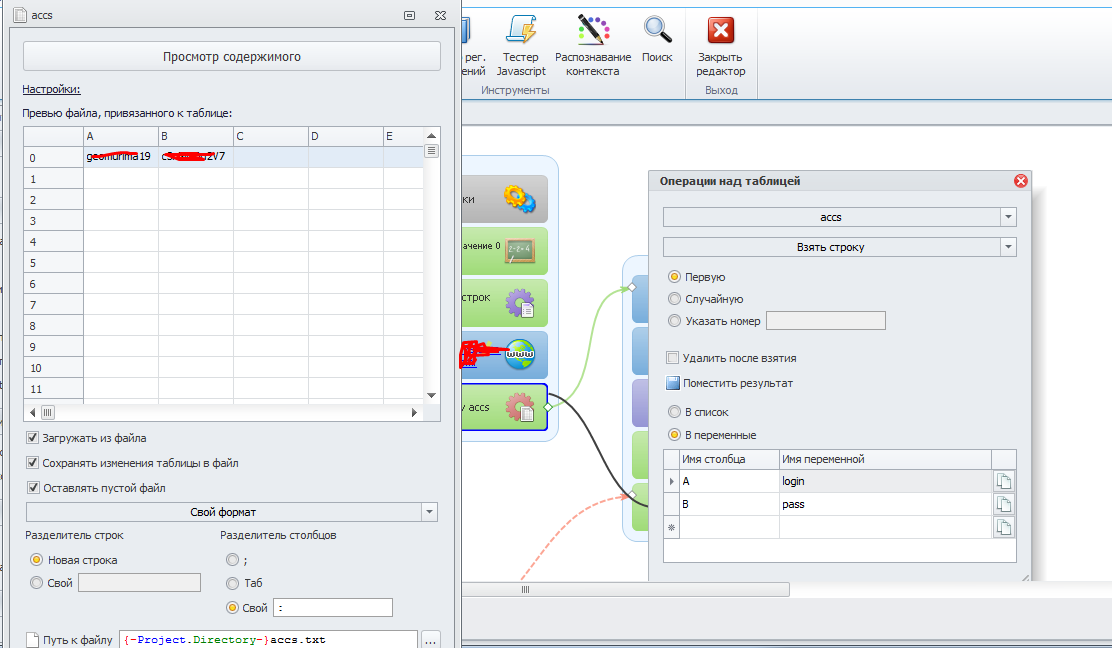
Task: Click the browse '...' button for file path
Action: (430, 640)
